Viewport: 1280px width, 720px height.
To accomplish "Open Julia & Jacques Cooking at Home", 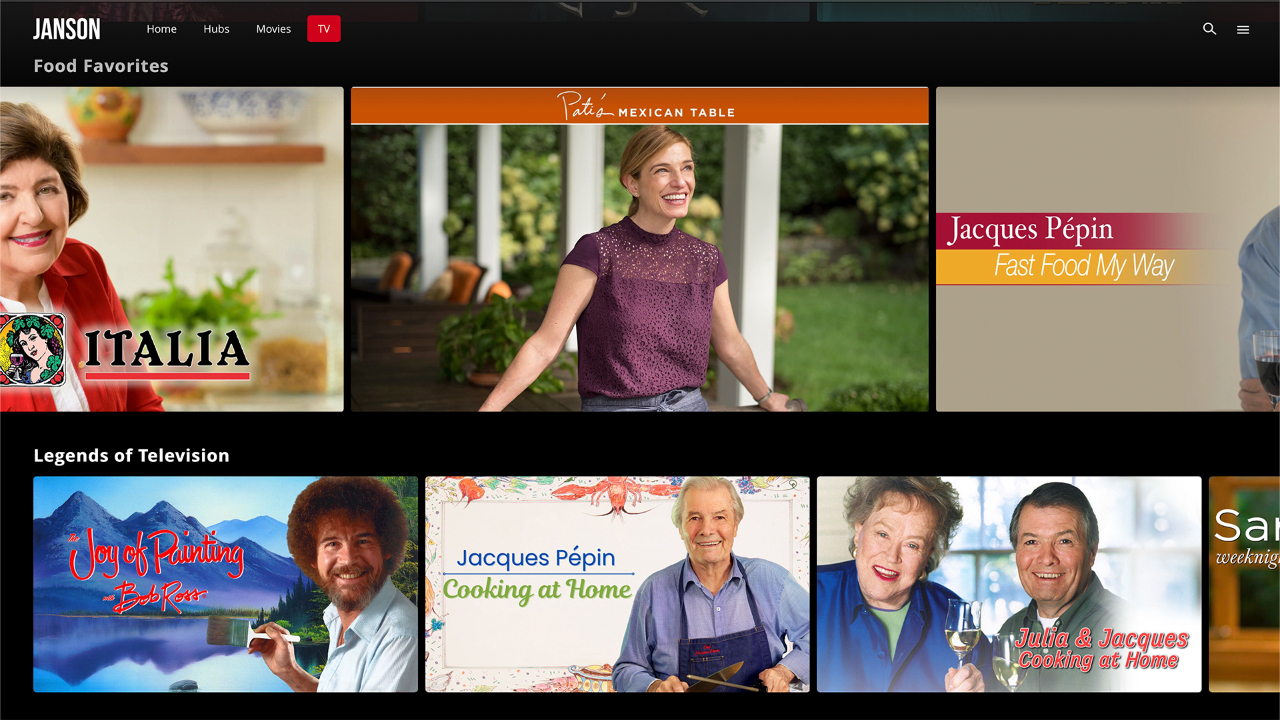I will (x=1009, y=584).
